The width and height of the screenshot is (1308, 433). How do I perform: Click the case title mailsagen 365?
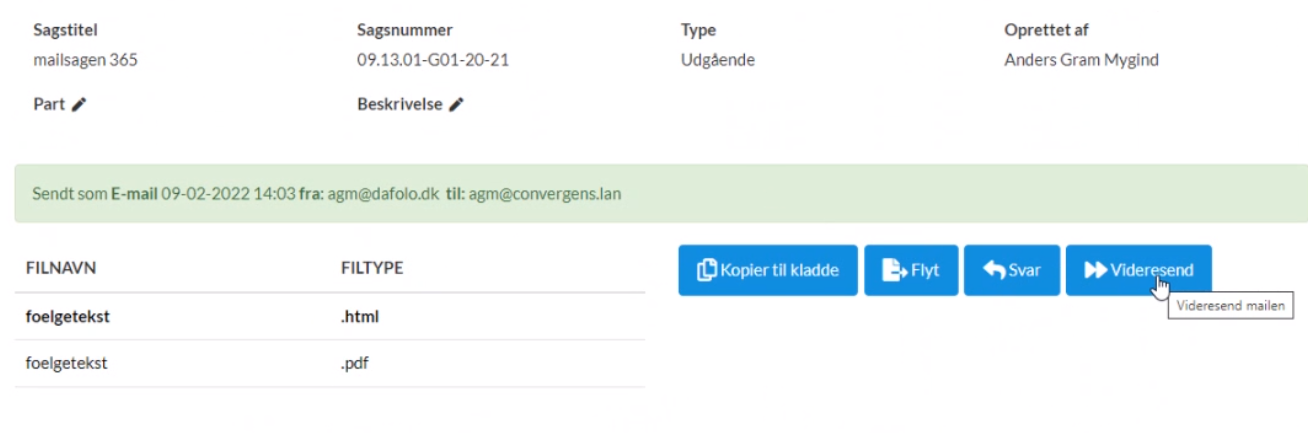[85, 60]
